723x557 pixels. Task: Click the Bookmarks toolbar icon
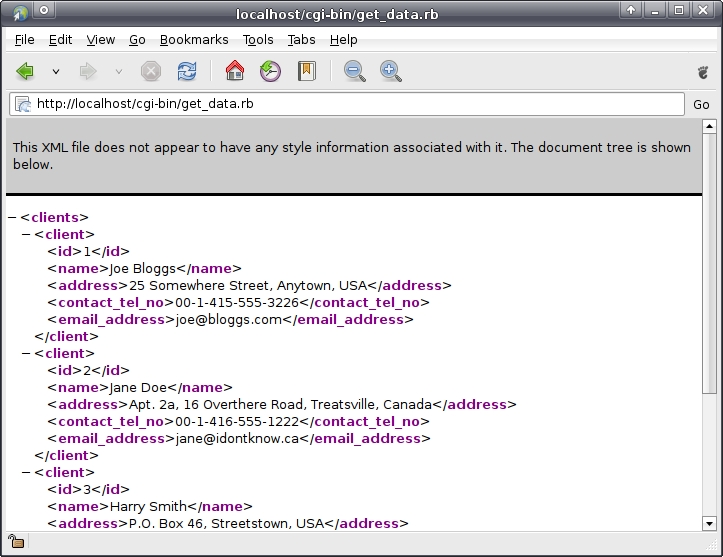pyautogui.click(x=307, y=71)
